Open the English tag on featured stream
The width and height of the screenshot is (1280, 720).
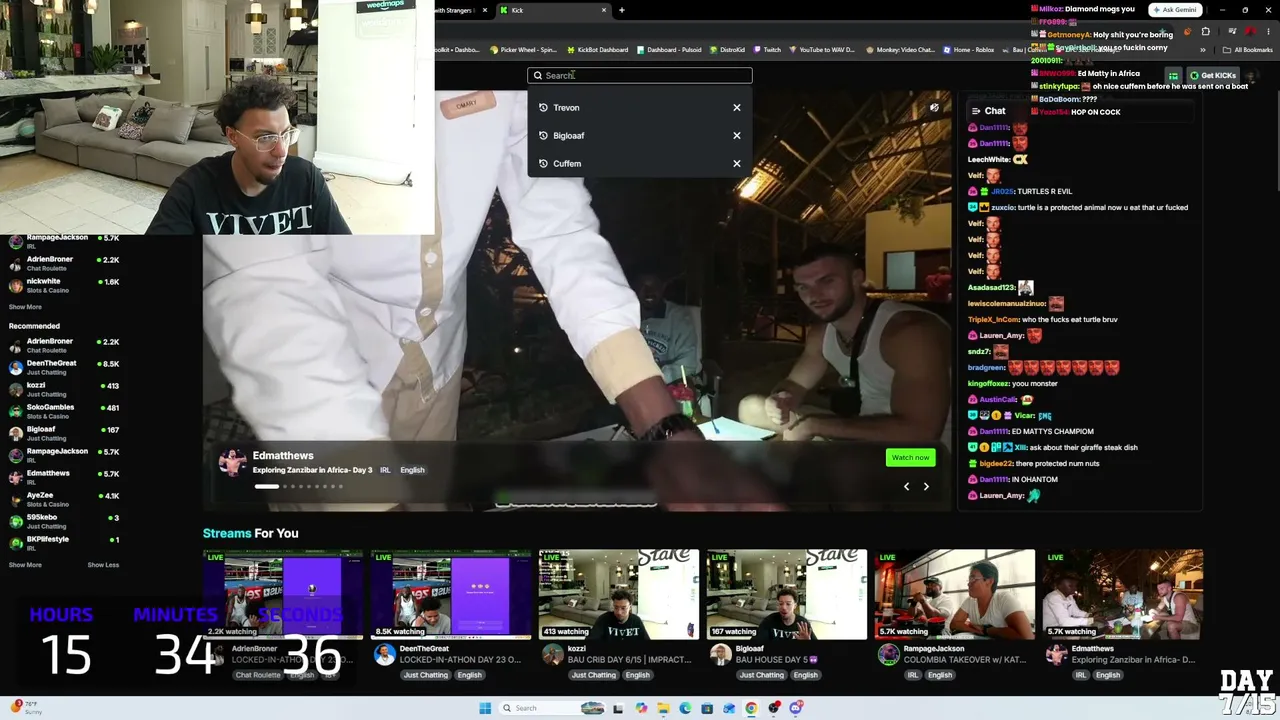click(412, 470)
